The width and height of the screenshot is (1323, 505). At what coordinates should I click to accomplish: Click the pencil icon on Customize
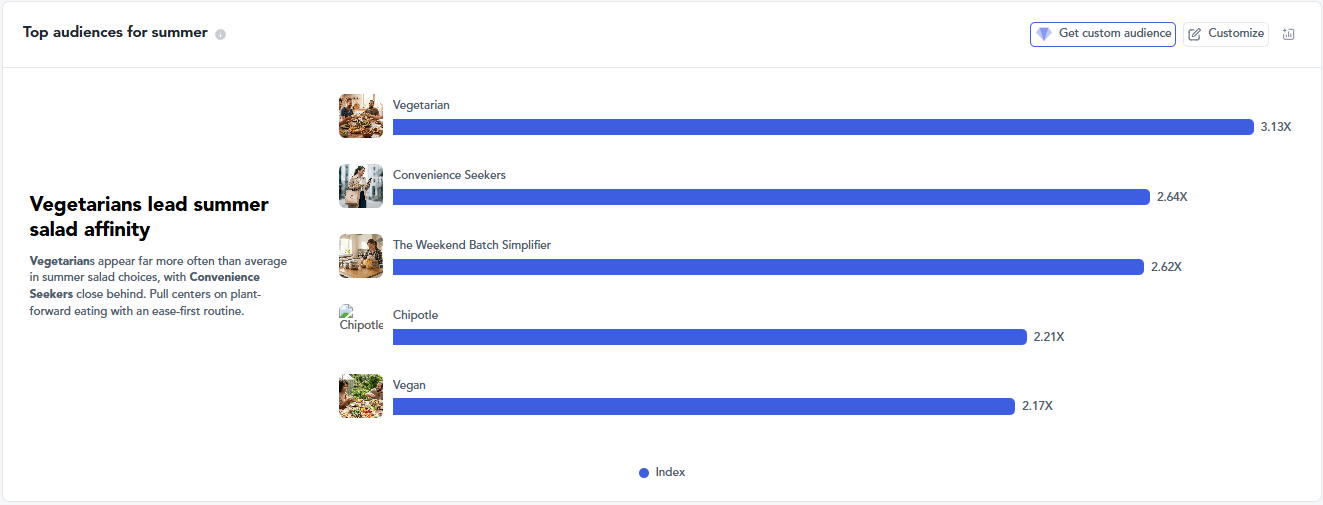(1195, 34)
